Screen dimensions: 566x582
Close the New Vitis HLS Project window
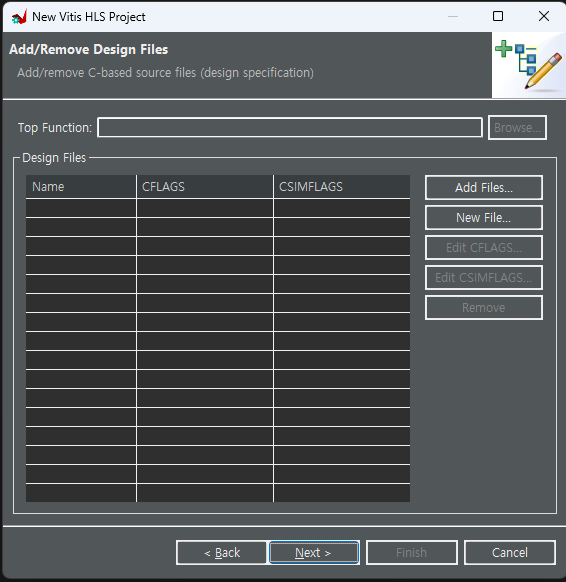point(544,16)
